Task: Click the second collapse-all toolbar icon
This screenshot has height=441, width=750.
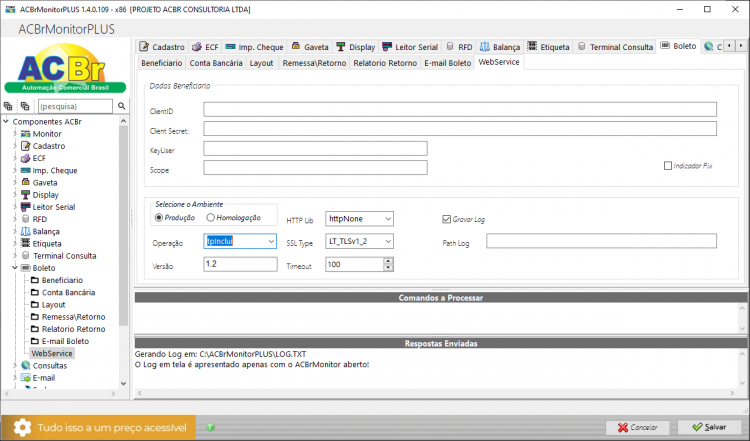Action: click(25, 106)
